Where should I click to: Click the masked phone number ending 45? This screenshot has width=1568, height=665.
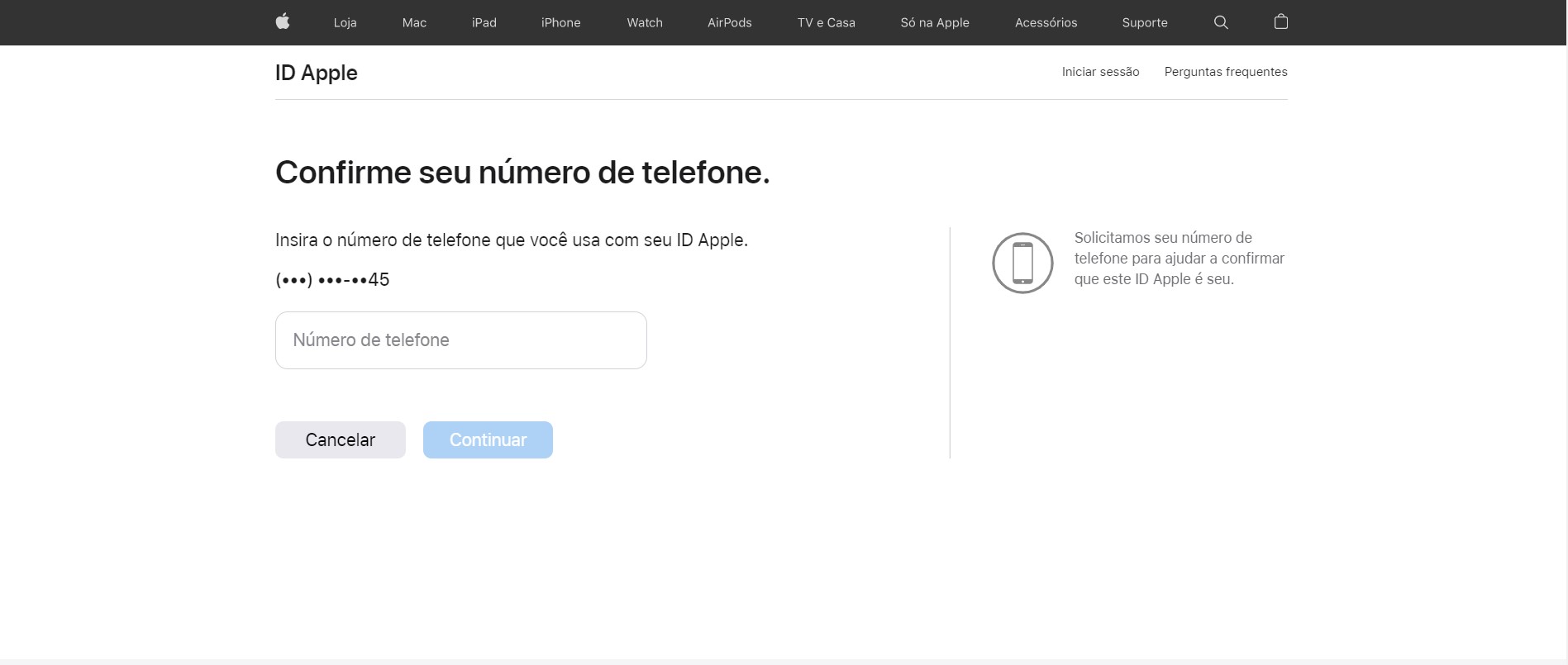click(332, 279)
